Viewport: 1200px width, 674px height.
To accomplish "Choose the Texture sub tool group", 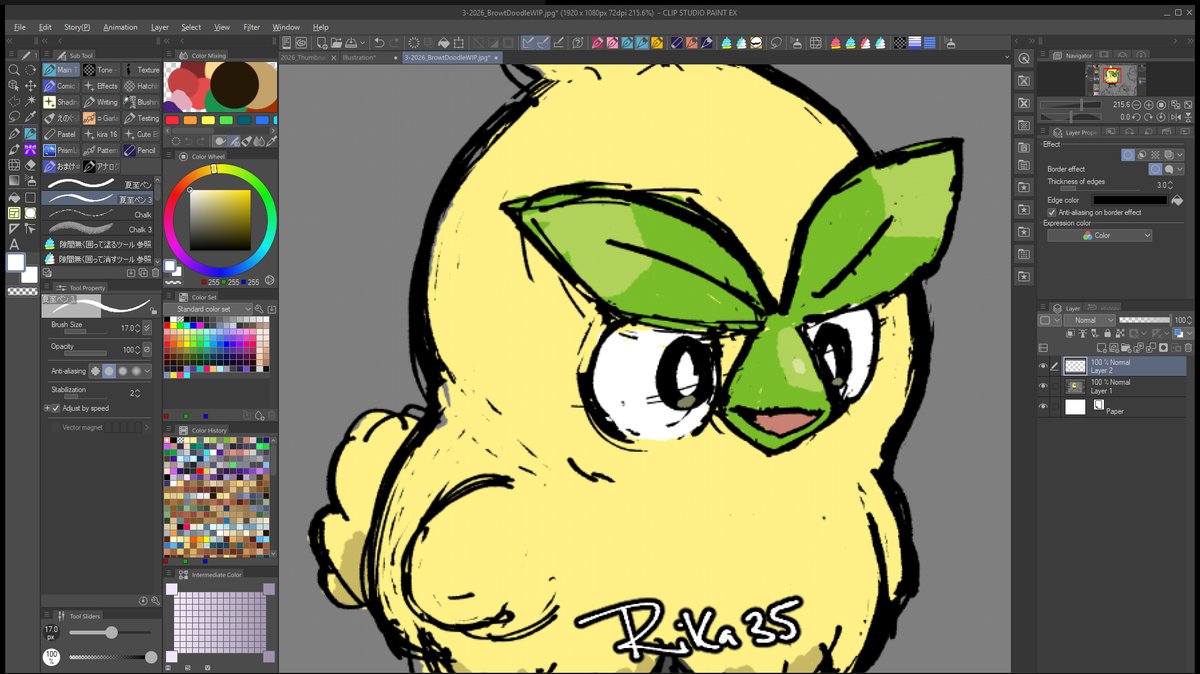I will point(141,70).
